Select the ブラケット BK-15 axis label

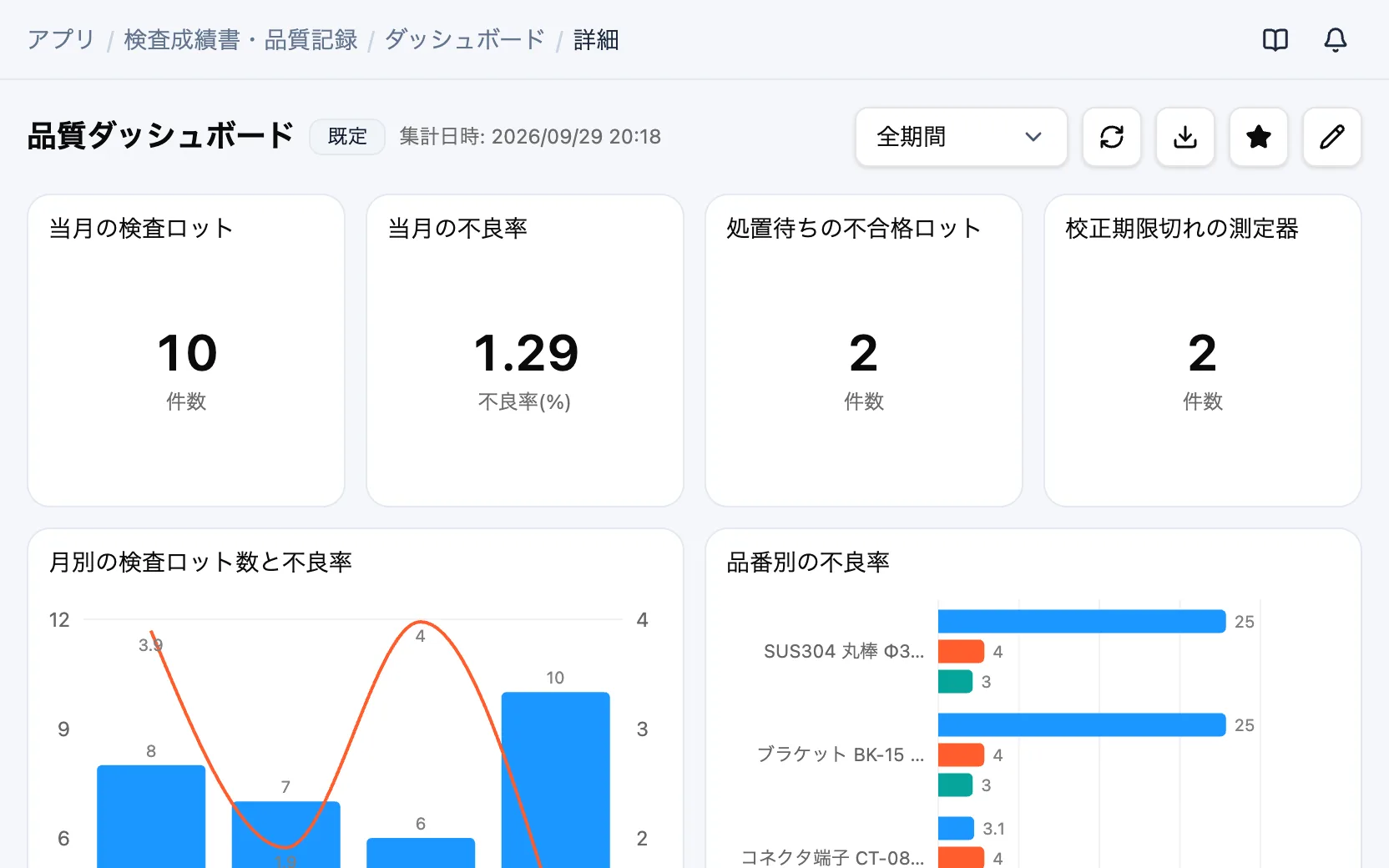tap(841, 755)
